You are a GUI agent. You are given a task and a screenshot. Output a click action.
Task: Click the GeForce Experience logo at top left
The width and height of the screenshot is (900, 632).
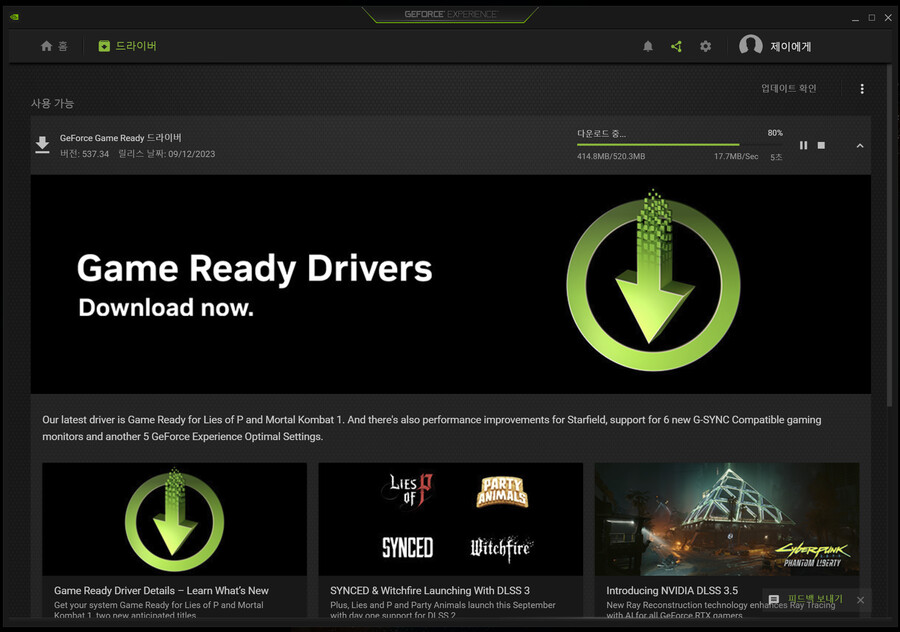click(x=14, y=16)
